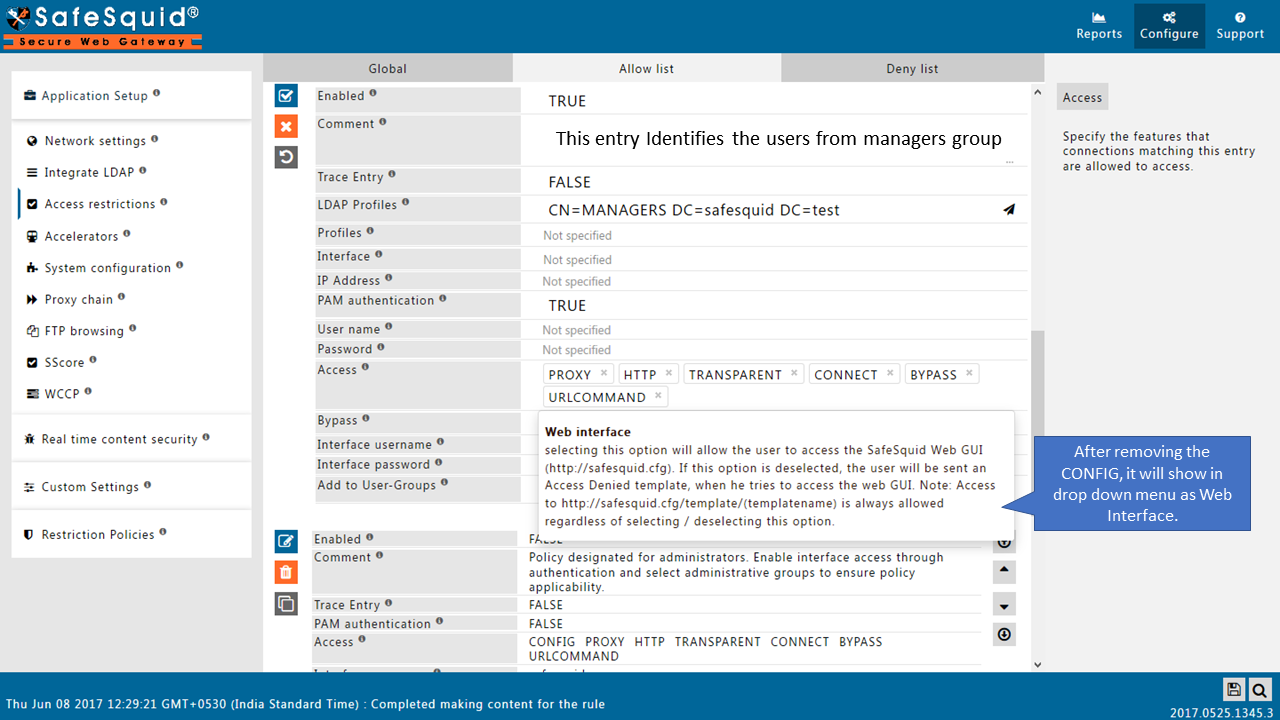Toggle Enabled field showing TRUE
Viewport: 1280px width, 720px height.
coord(775,100)
